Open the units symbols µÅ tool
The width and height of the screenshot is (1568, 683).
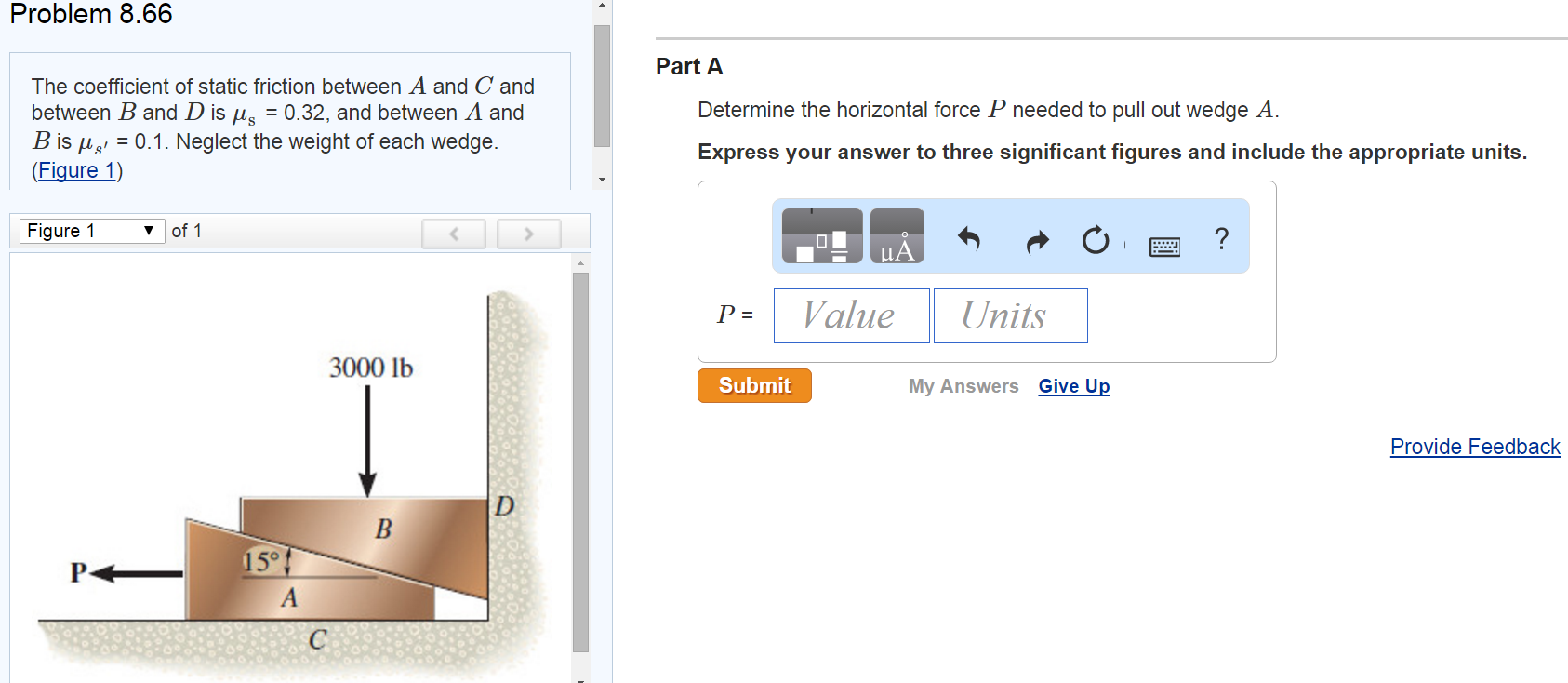(x=897, y=236)
